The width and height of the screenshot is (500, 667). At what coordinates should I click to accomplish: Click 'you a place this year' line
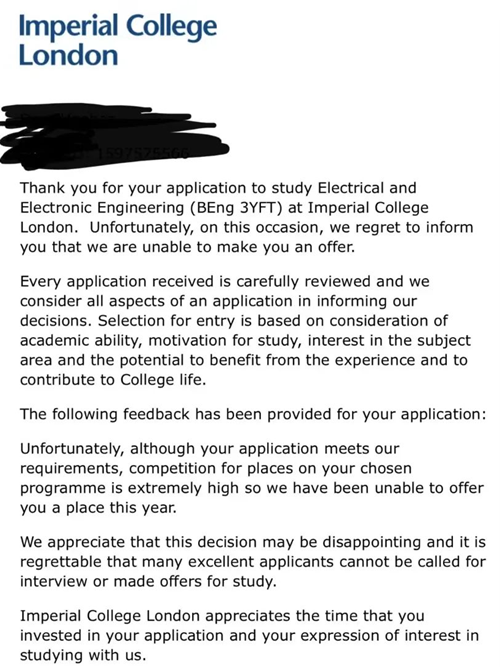pos(98,508)
